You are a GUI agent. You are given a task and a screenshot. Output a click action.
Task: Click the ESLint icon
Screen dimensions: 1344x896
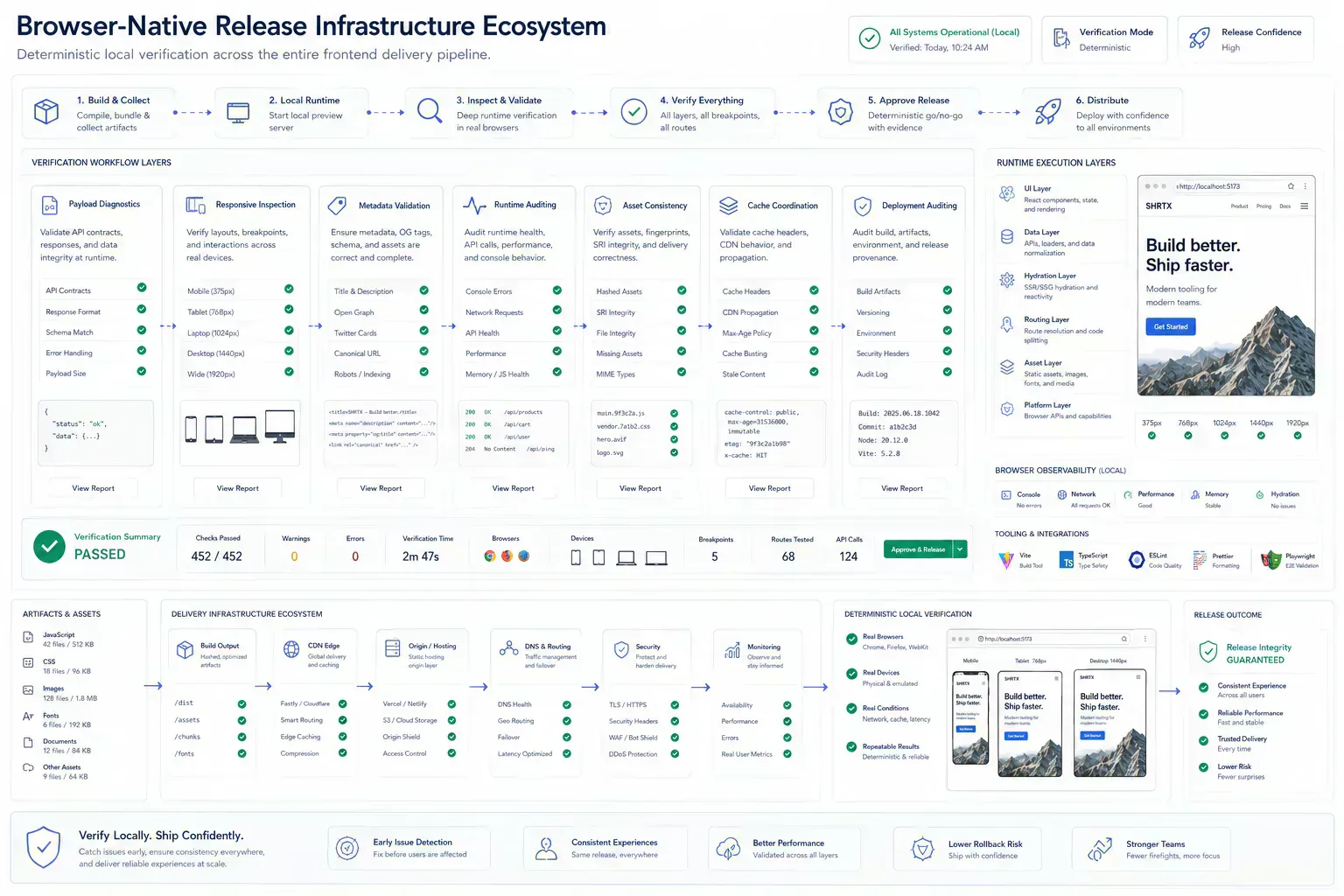pyautogui.click(x=1137, y=560)
